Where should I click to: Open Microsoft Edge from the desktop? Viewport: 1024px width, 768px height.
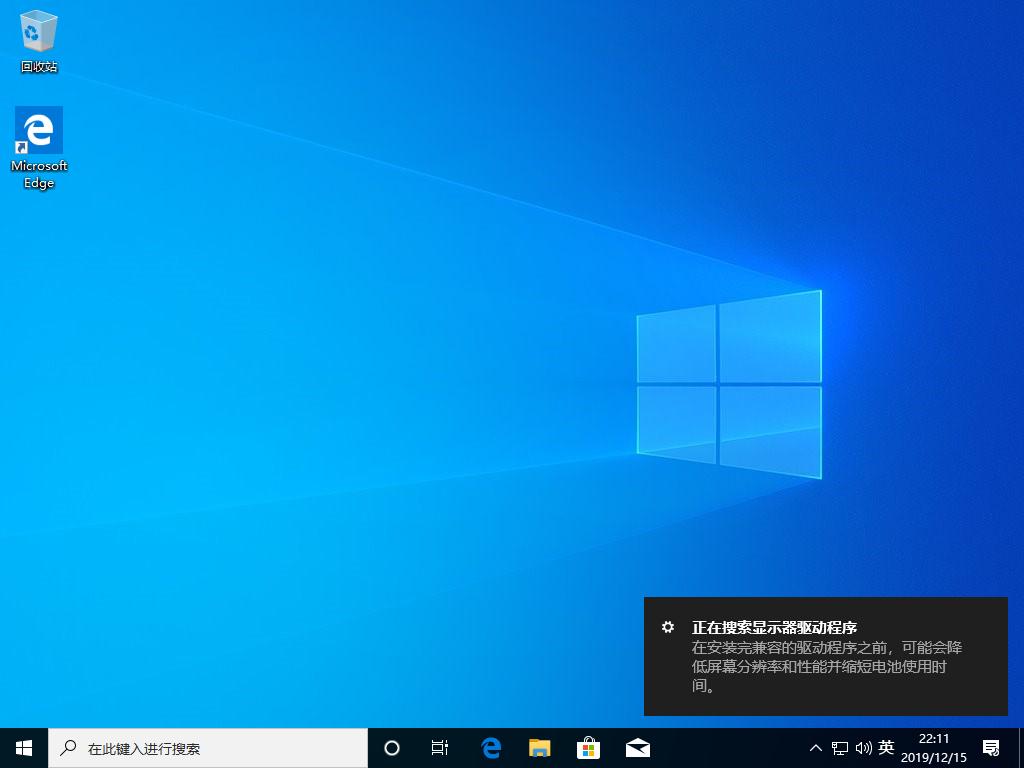point(38,131)
